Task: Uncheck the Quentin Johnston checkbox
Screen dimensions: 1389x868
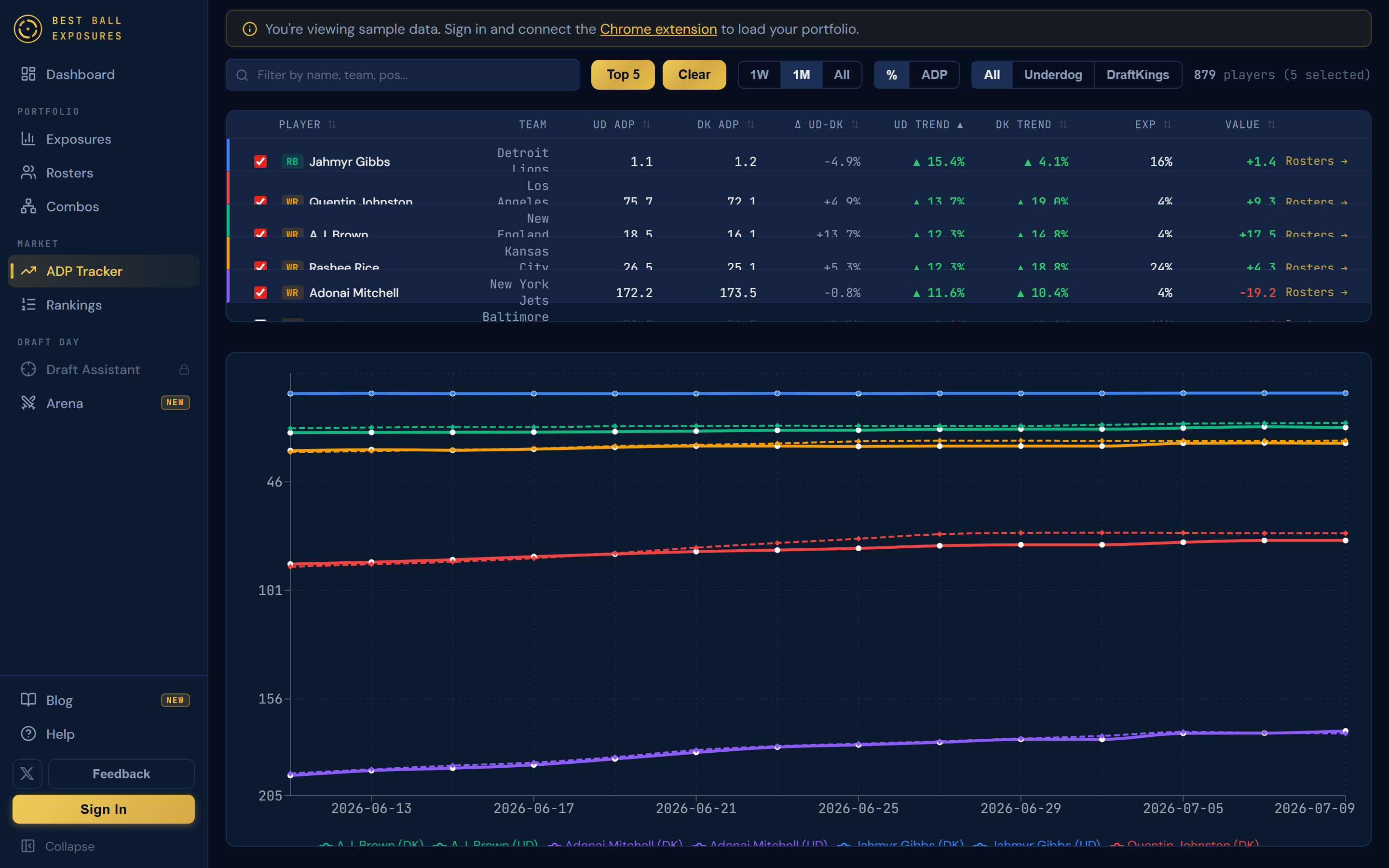Action: click(260, 201)
